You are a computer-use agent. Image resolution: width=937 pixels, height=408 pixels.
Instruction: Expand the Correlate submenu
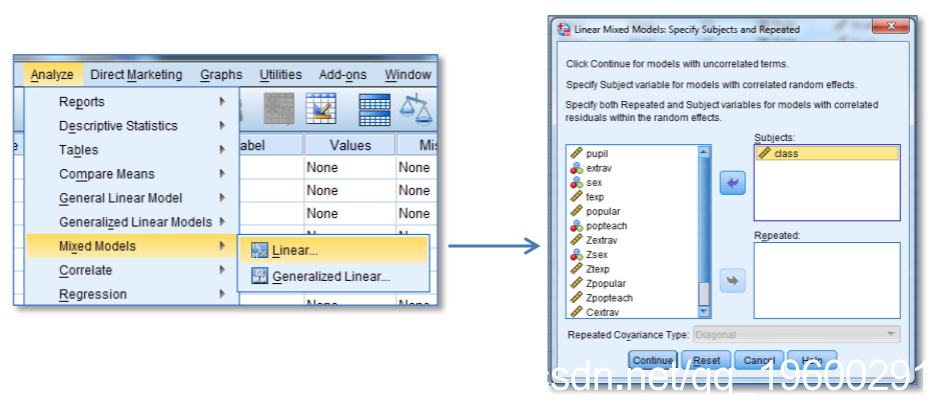(x=131, y=270)
